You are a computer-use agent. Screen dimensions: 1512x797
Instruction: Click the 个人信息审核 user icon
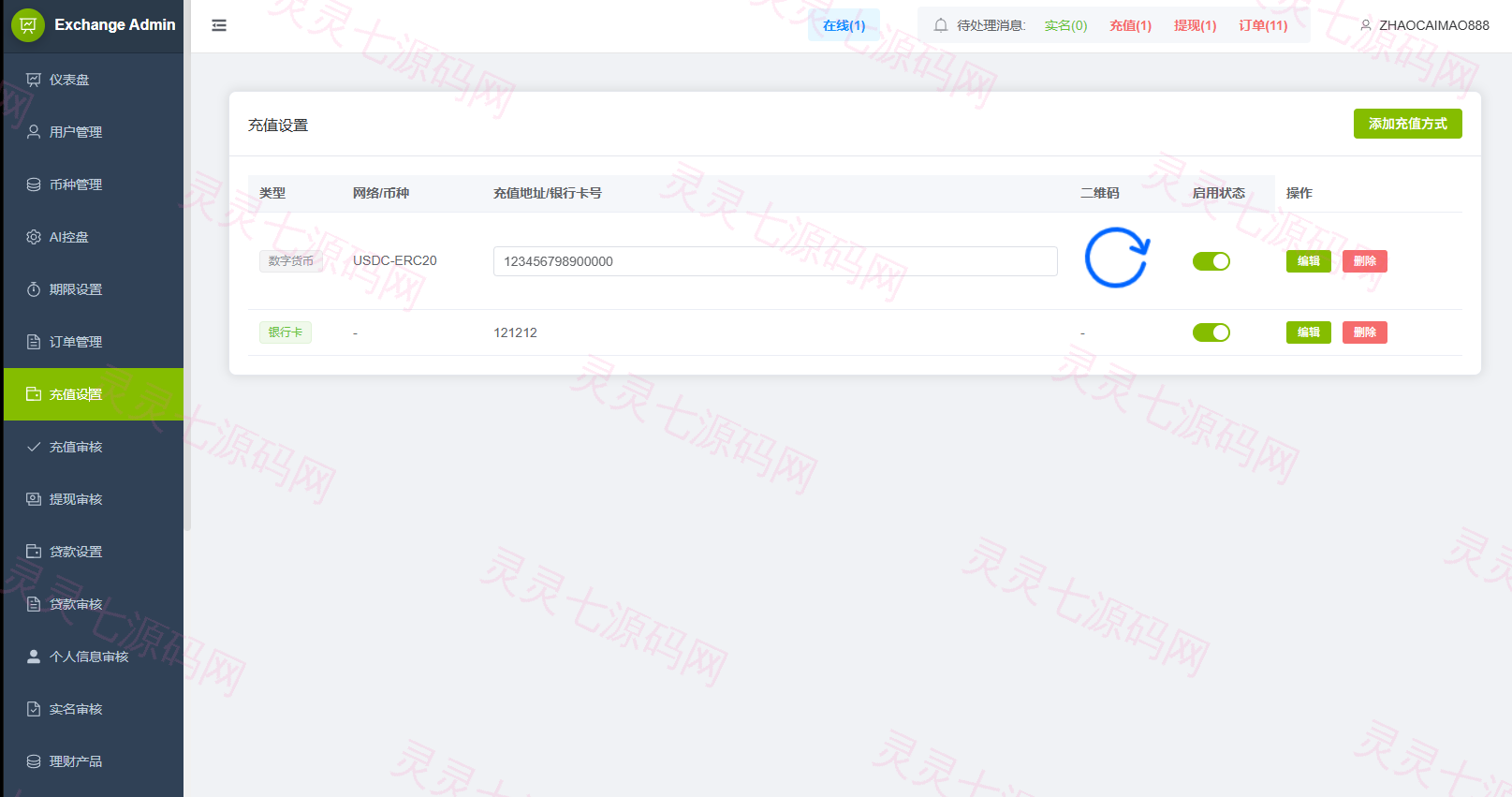click(x=34, y=657)
